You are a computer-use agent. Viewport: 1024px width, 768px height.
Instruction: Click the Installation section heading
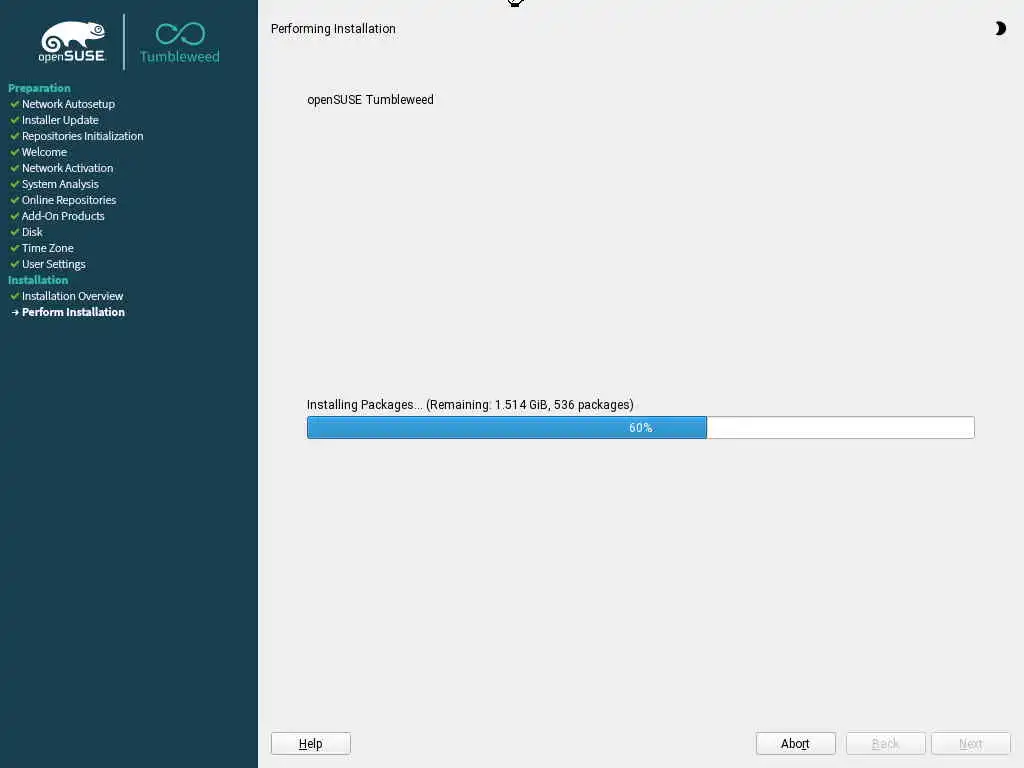[x=38, y=280]
